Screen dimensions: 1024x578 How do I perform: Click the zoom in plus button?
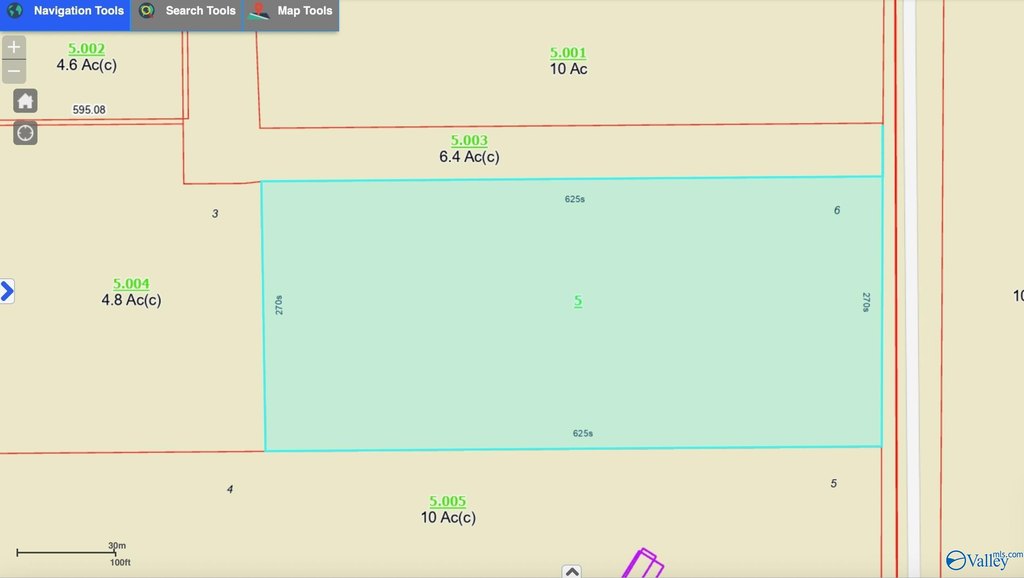point(14,47)
